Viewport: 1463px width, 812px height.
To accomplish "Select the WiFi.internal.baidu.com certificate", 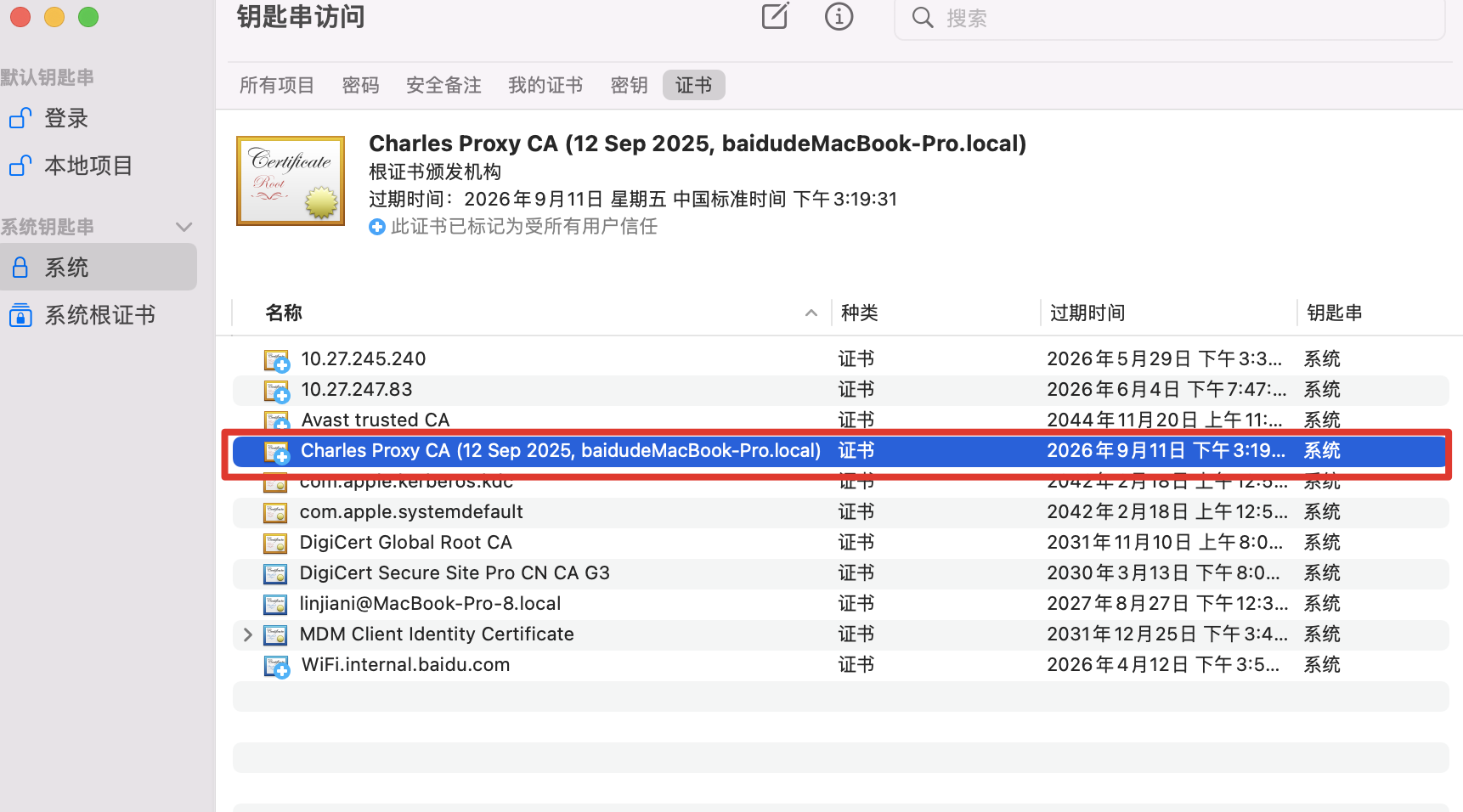I will point(841,665).
